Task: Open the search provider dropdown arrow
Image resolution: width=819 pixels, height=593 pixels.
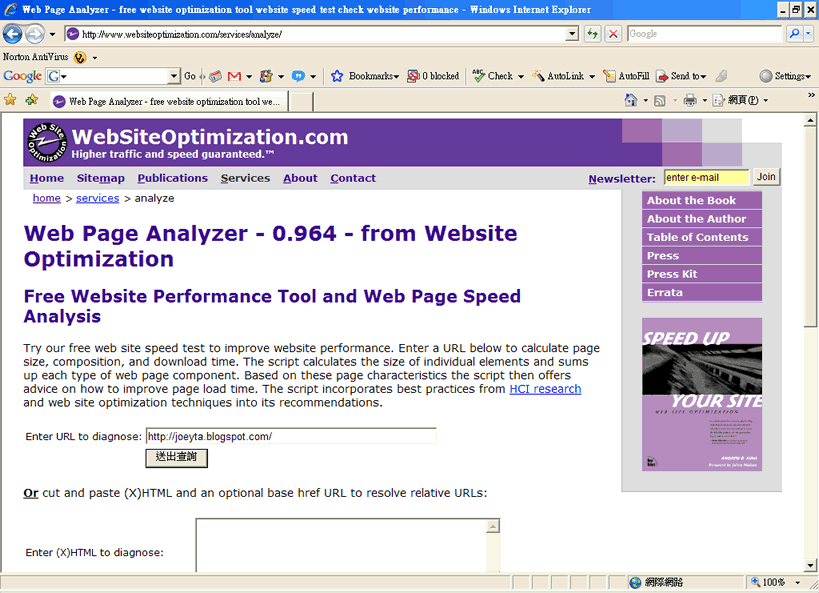Action: [808, 34]
